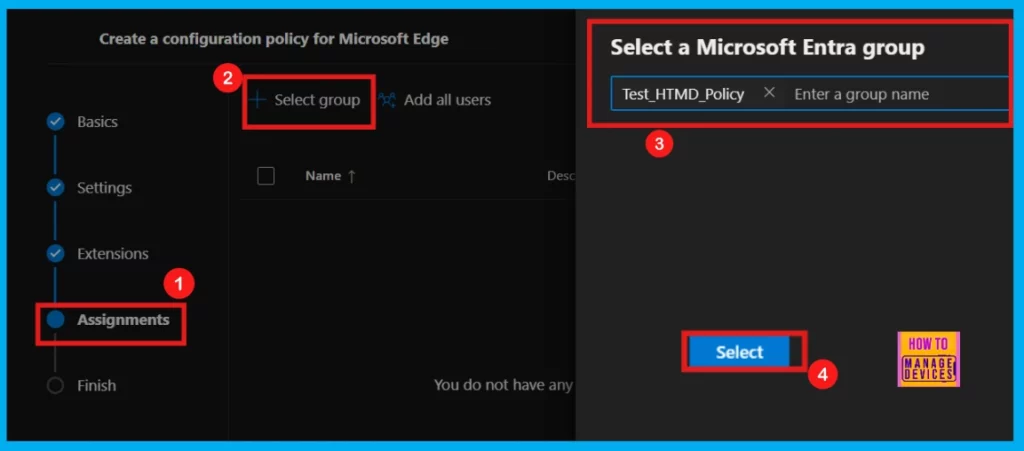Image resolution: width=1024 pixels, height=451 pixels.
Task: Jump to the Finish step
Action: tap(97, 386)
